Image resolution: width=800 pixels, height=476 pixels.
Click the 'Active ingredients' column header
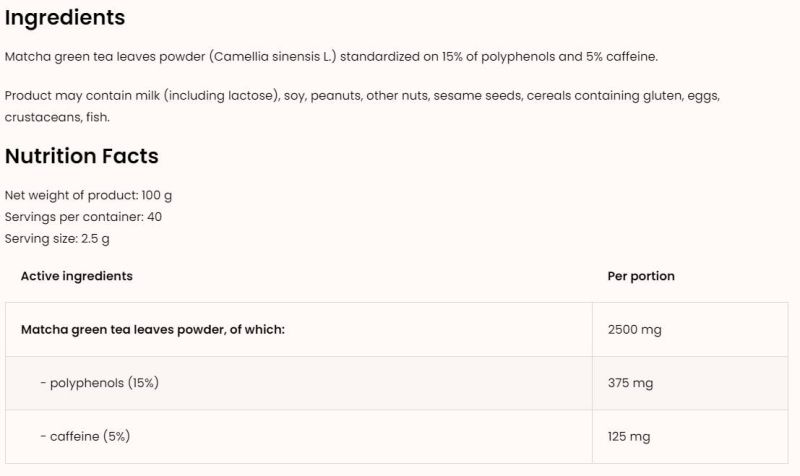click(76, 276)
